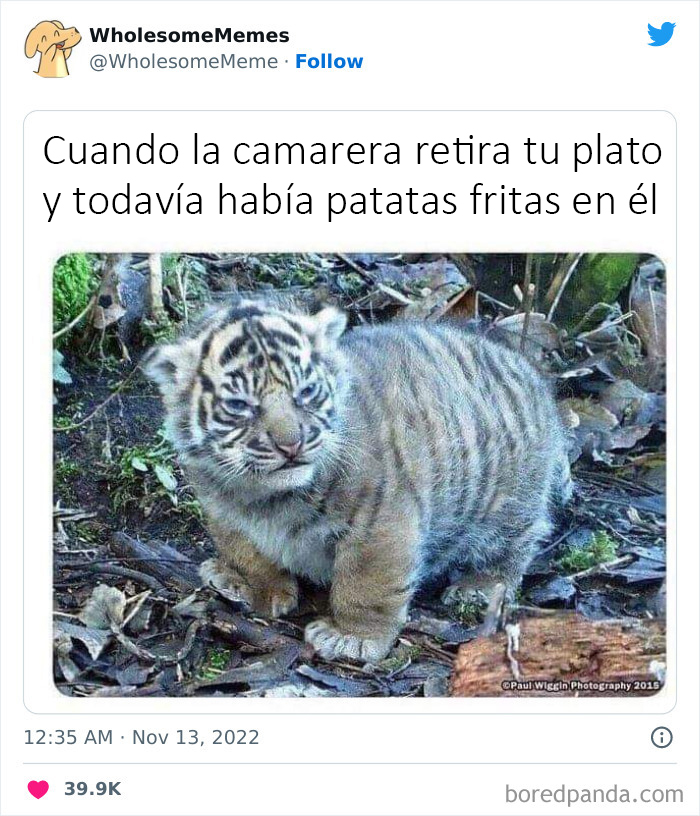This screenshot has height=816, width=700.
Task: Click the Paul Wiggin Photography credit
Action: (580, 685)
